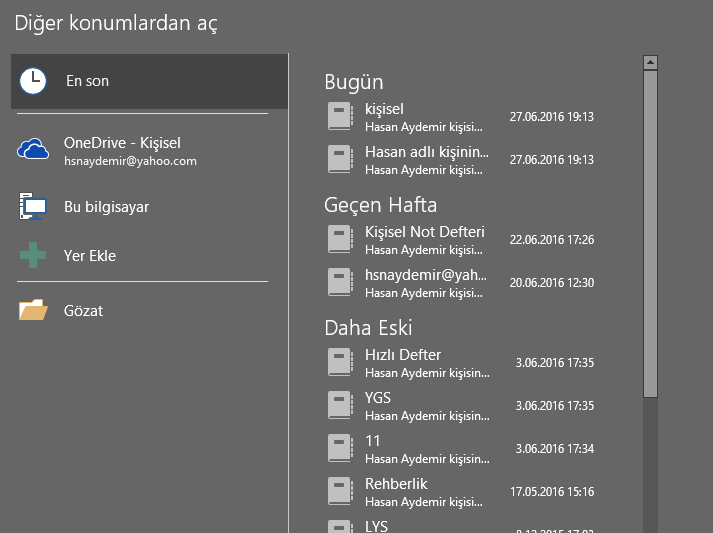
Task: Click the Bu bilgisayar computer icon
Action: click(33, 206)
